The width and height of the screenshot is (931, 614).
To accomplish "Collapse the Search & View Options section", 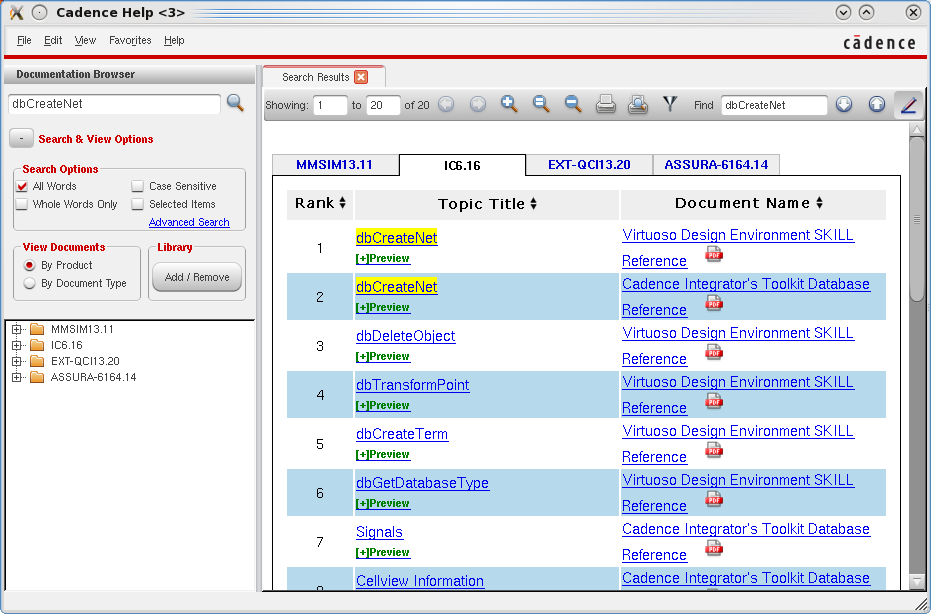I will tap(21, 139).
